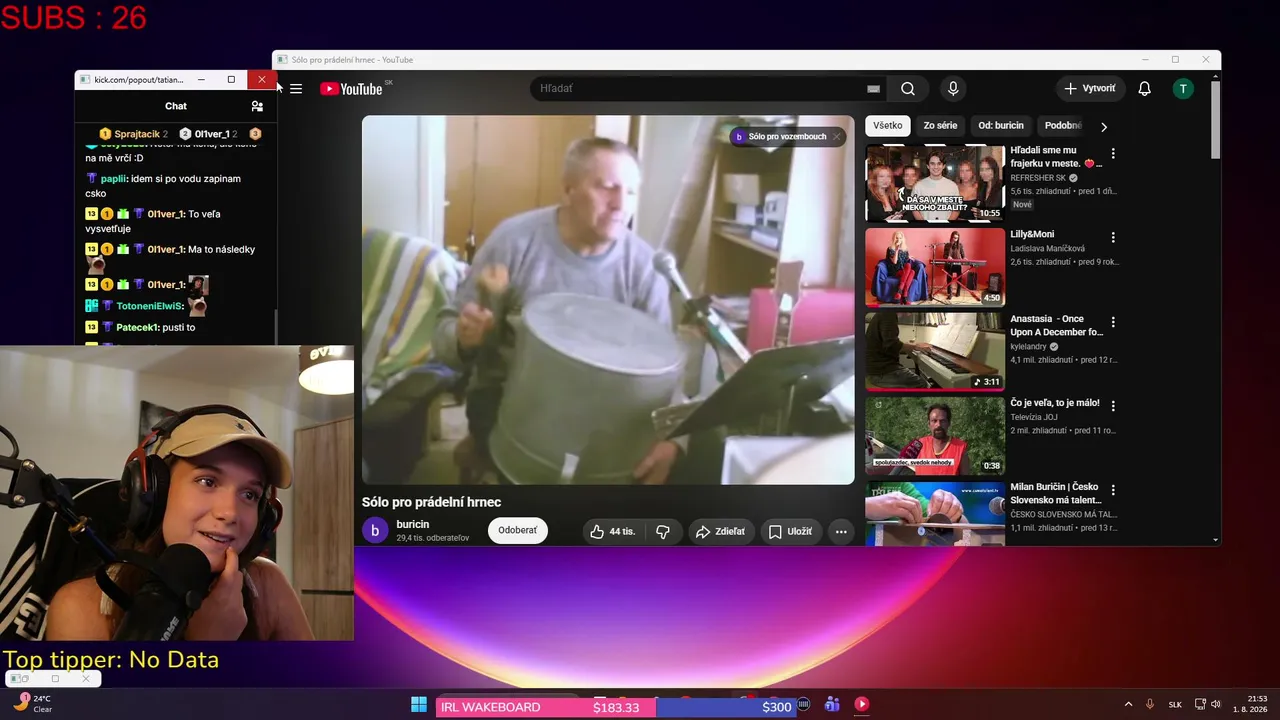Viewport: 1280px width, 720px height.
Task: Open Windows Start menu
Action: pyautogui.click(x=419, y=705)
